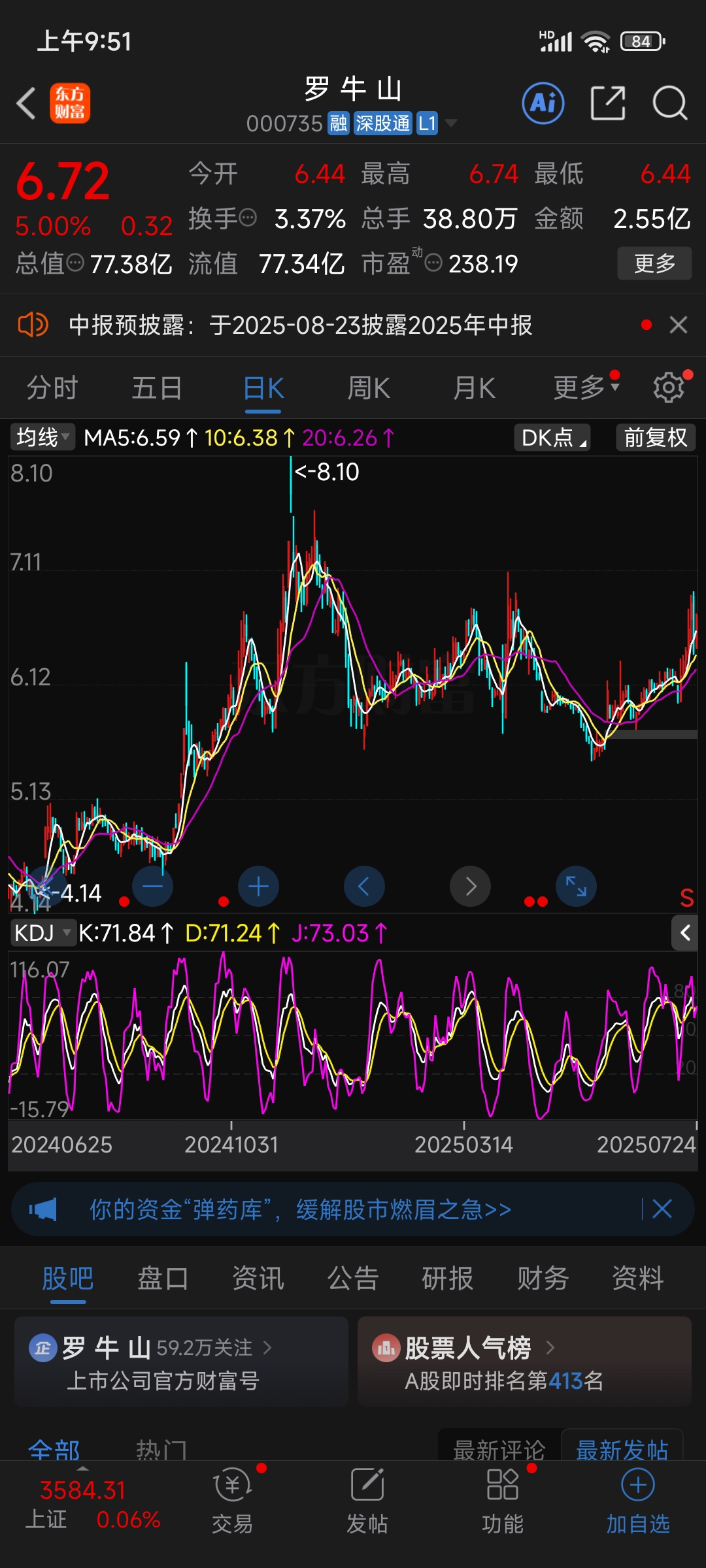Tap the 换手 info icon
This screenshot has height=1568, width=706.
pos(248,218)
